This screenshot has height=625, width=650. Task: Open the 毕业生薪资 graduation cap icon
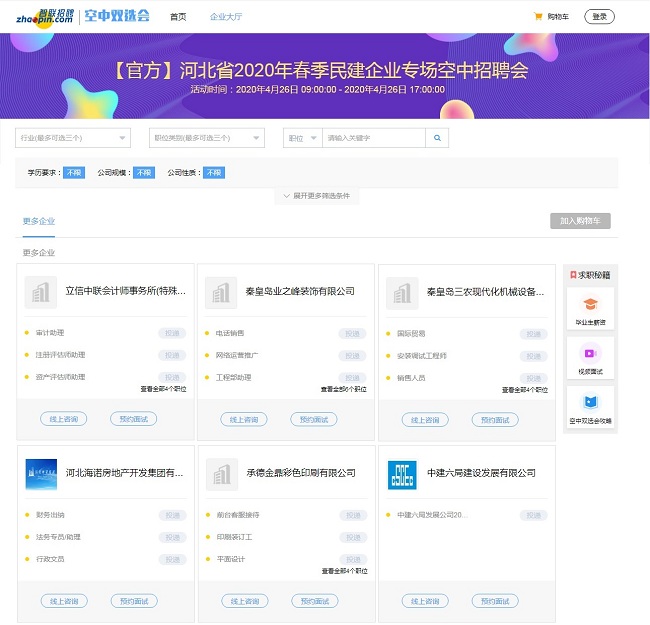tap(590, 304)
